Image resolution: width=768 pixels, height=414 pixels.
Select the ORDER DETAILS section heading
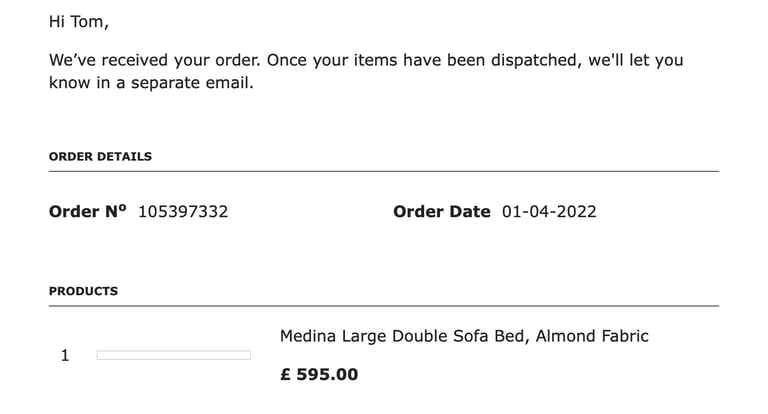100,156
